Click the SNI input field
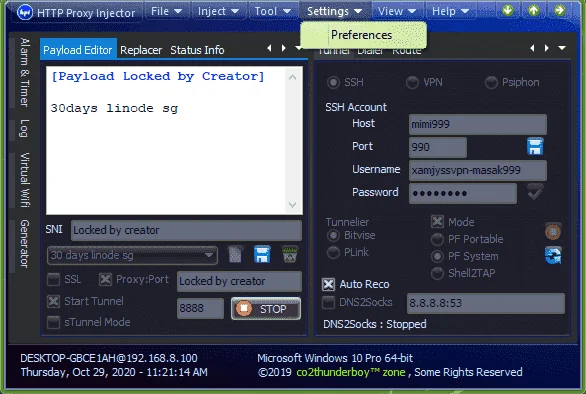Viewport: 586px width, 394px height. (x=186, y=230)
